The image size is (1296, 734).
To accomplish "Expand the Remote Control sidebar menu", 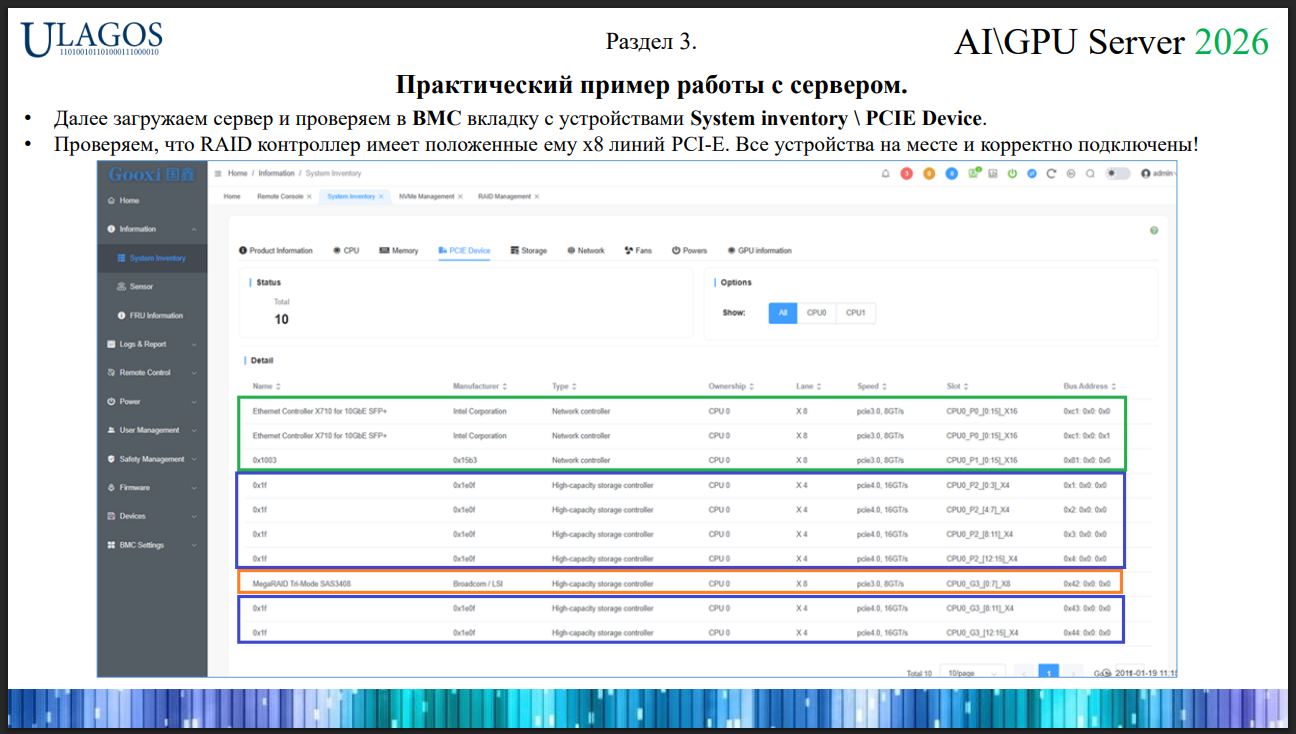I will 152,372.
